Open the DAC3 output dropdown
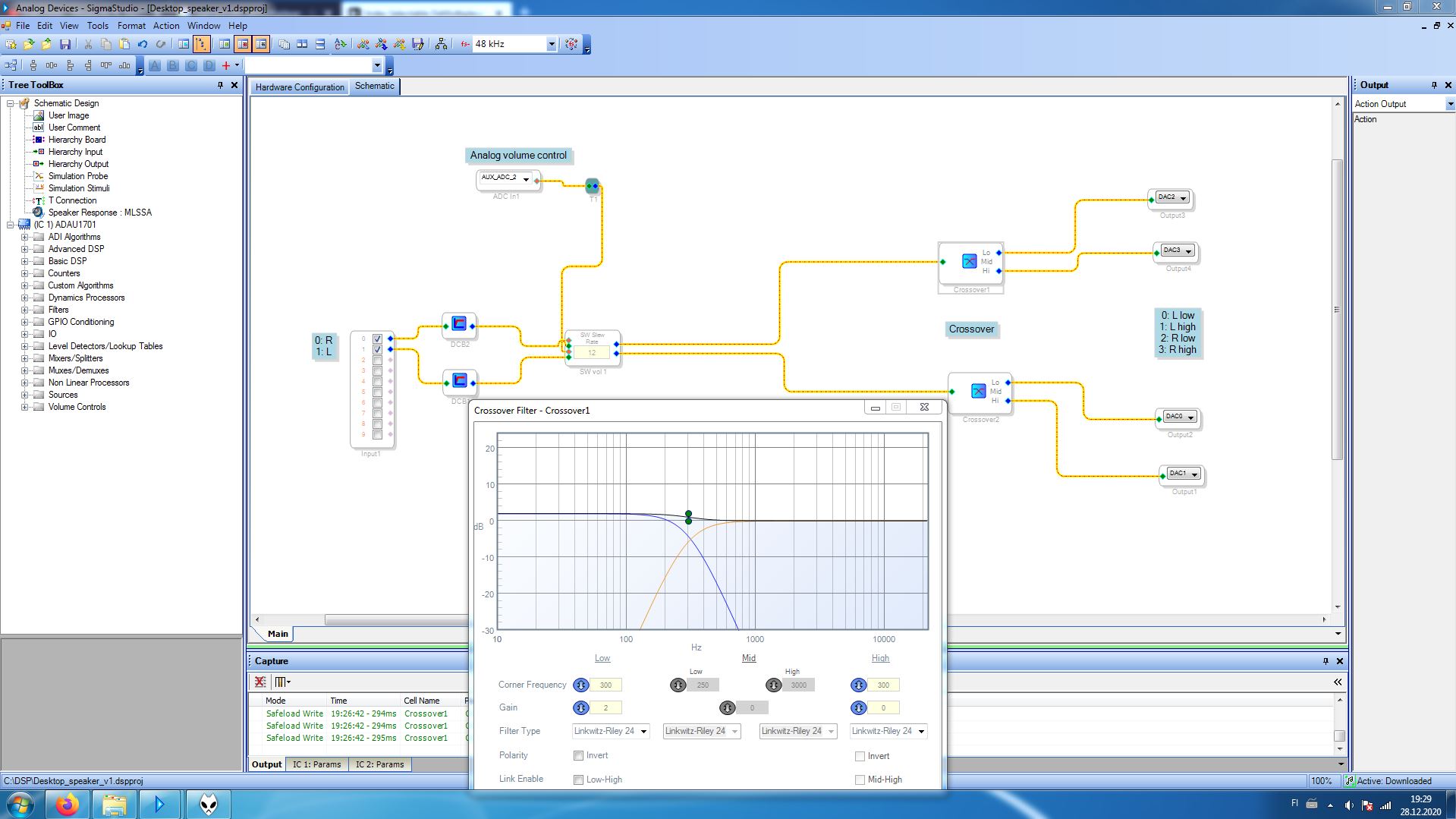1456x819 pixels. (1188, 251)
